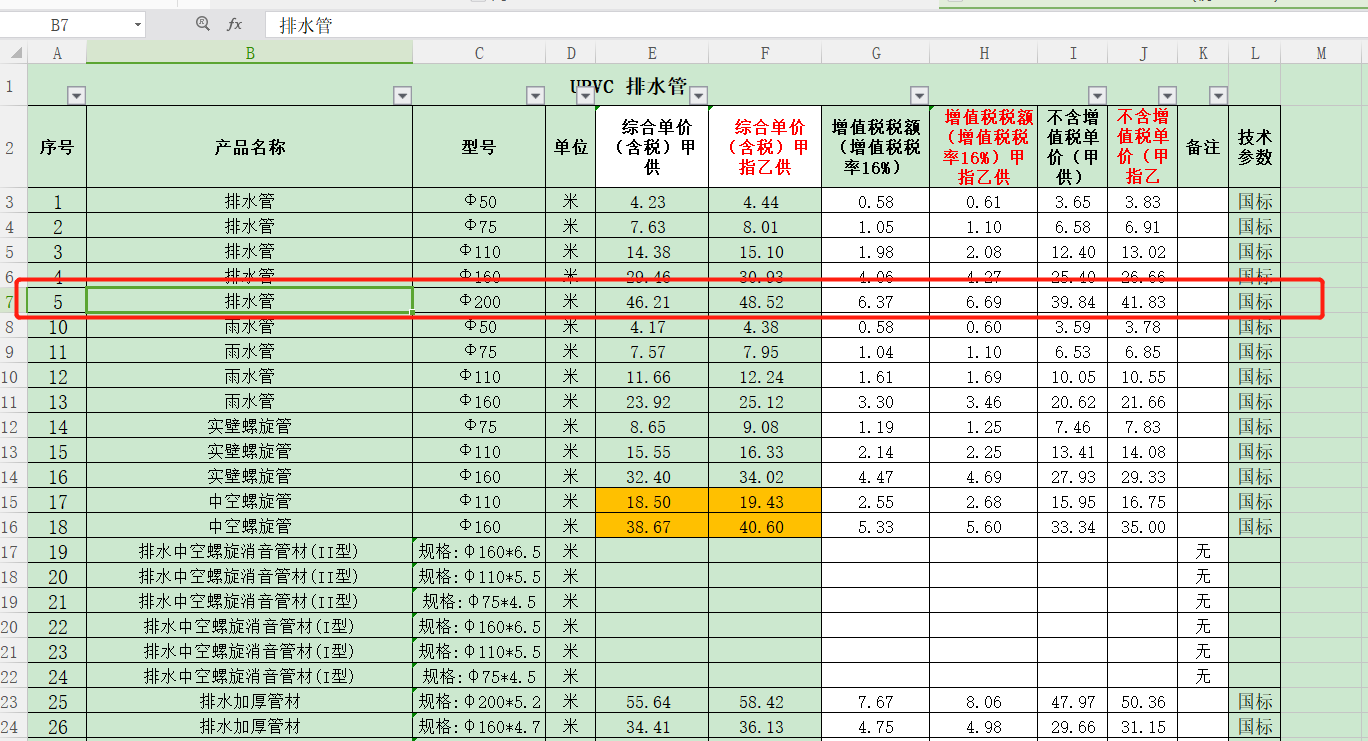Open the filter dropdown in column J
Screen dimensions: 1368x741
click(x=1167, y=96)
